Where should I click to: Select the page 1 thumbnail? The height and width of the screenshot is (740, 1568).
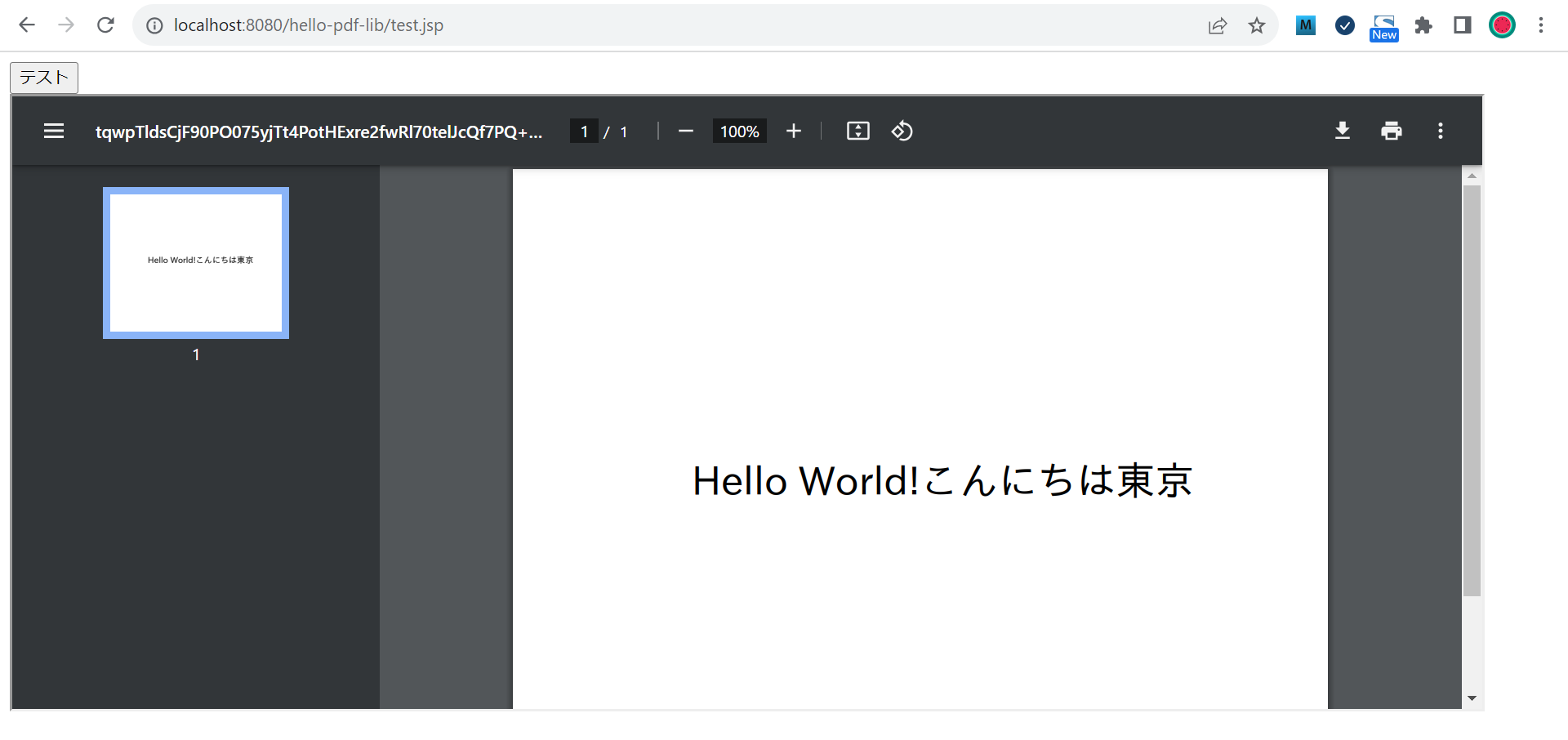click(196, 263)
